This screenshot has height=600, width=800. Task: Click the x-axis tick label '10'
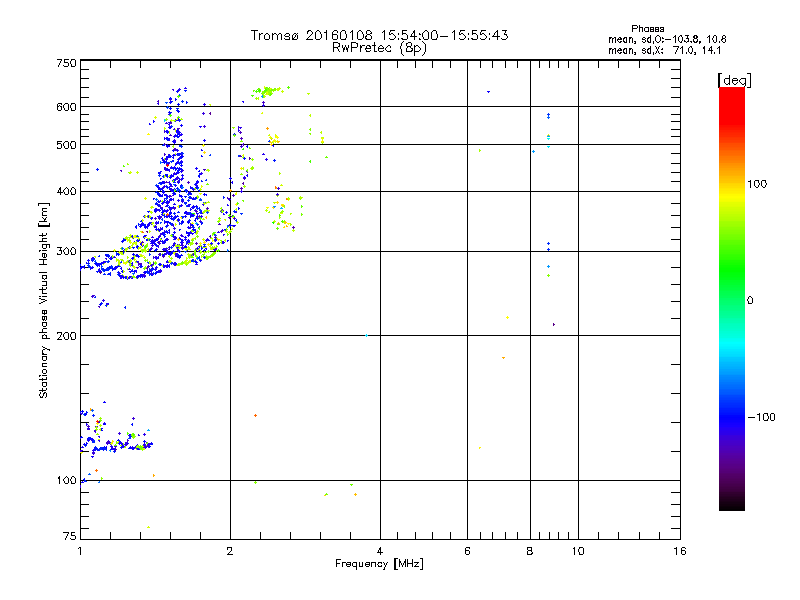[578, 551]
